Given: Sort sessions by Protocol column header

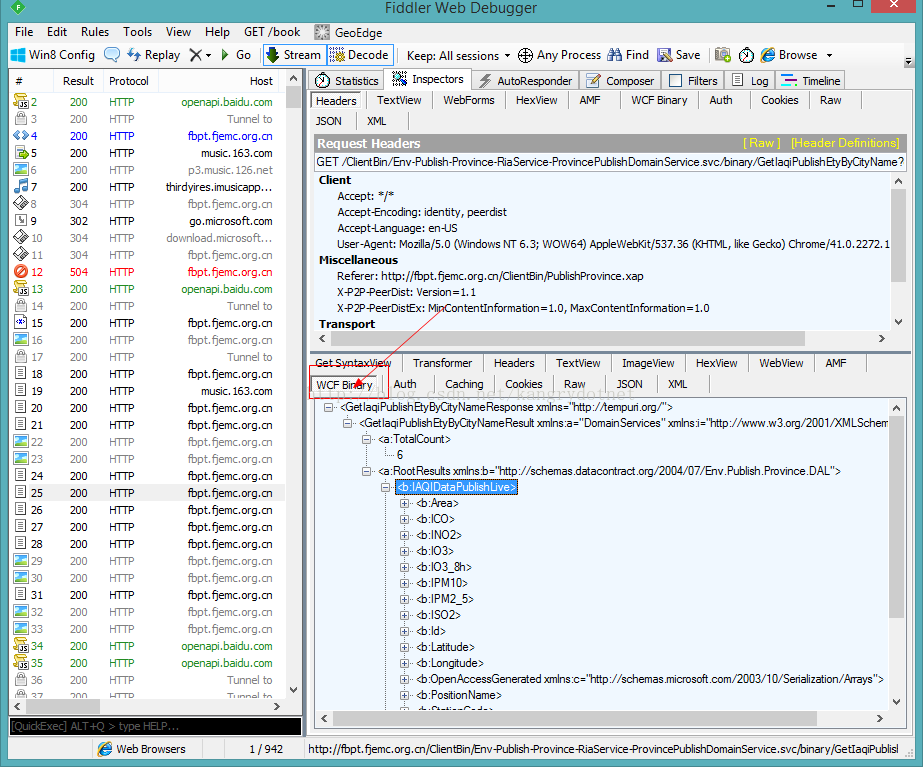Looking at the screenshot, I should [131, 81].
